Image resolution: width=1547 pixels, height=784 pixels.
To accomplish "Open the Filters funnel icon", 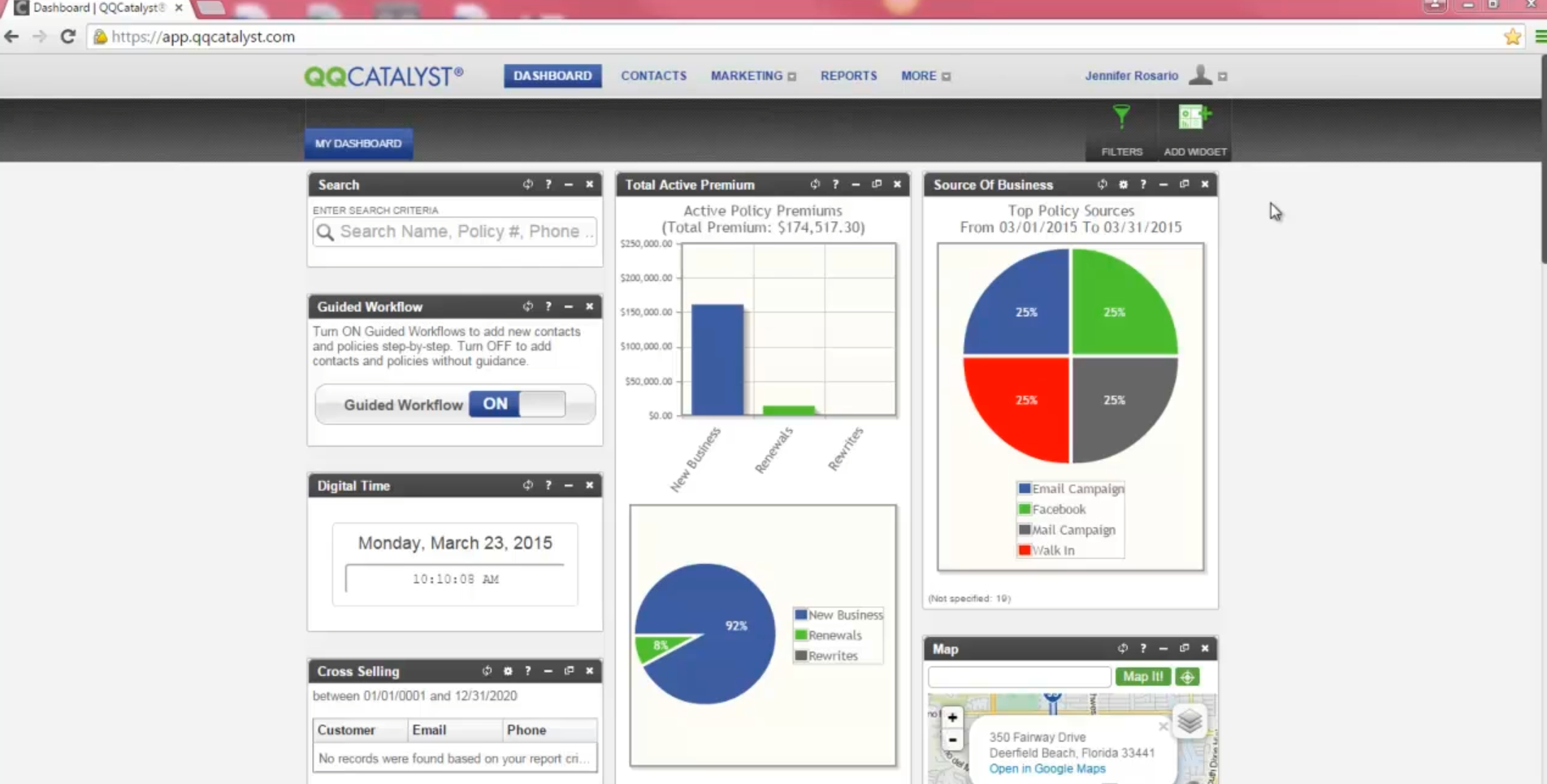I will [1121, 119].
